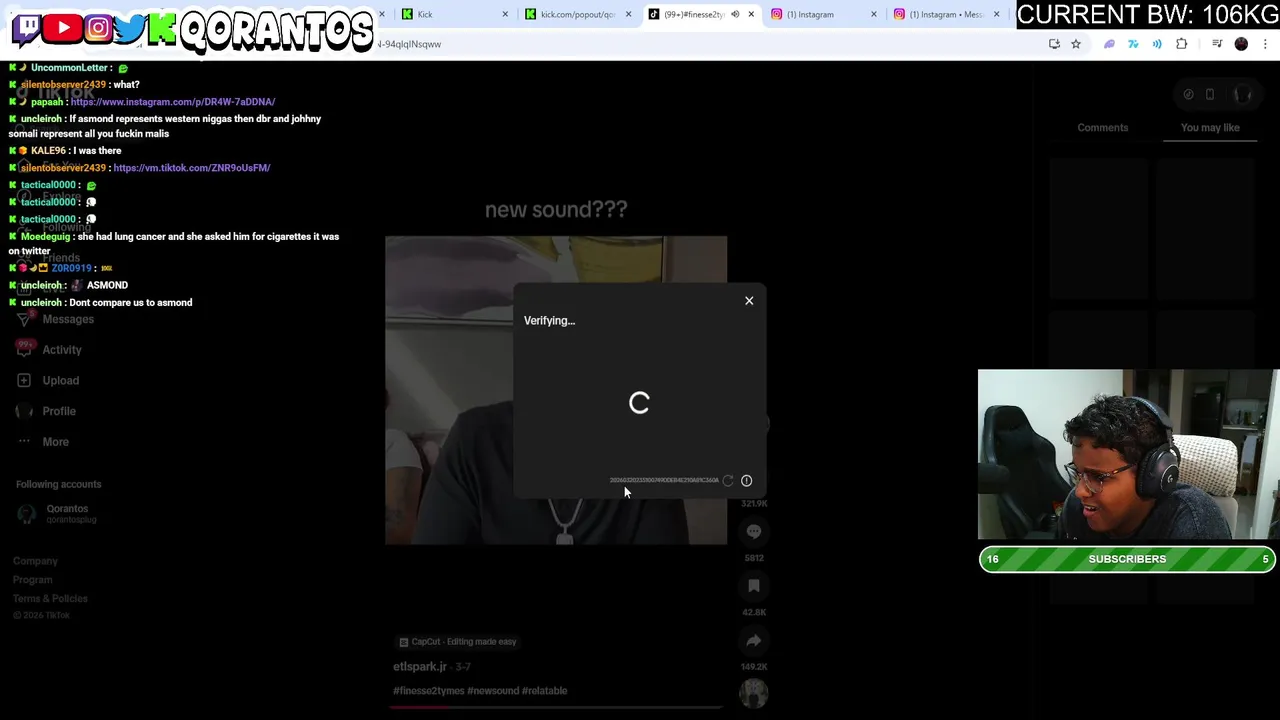Switch to the Comments tab
Viewport: 1280px width, 720px height.
coord(1103,128)
